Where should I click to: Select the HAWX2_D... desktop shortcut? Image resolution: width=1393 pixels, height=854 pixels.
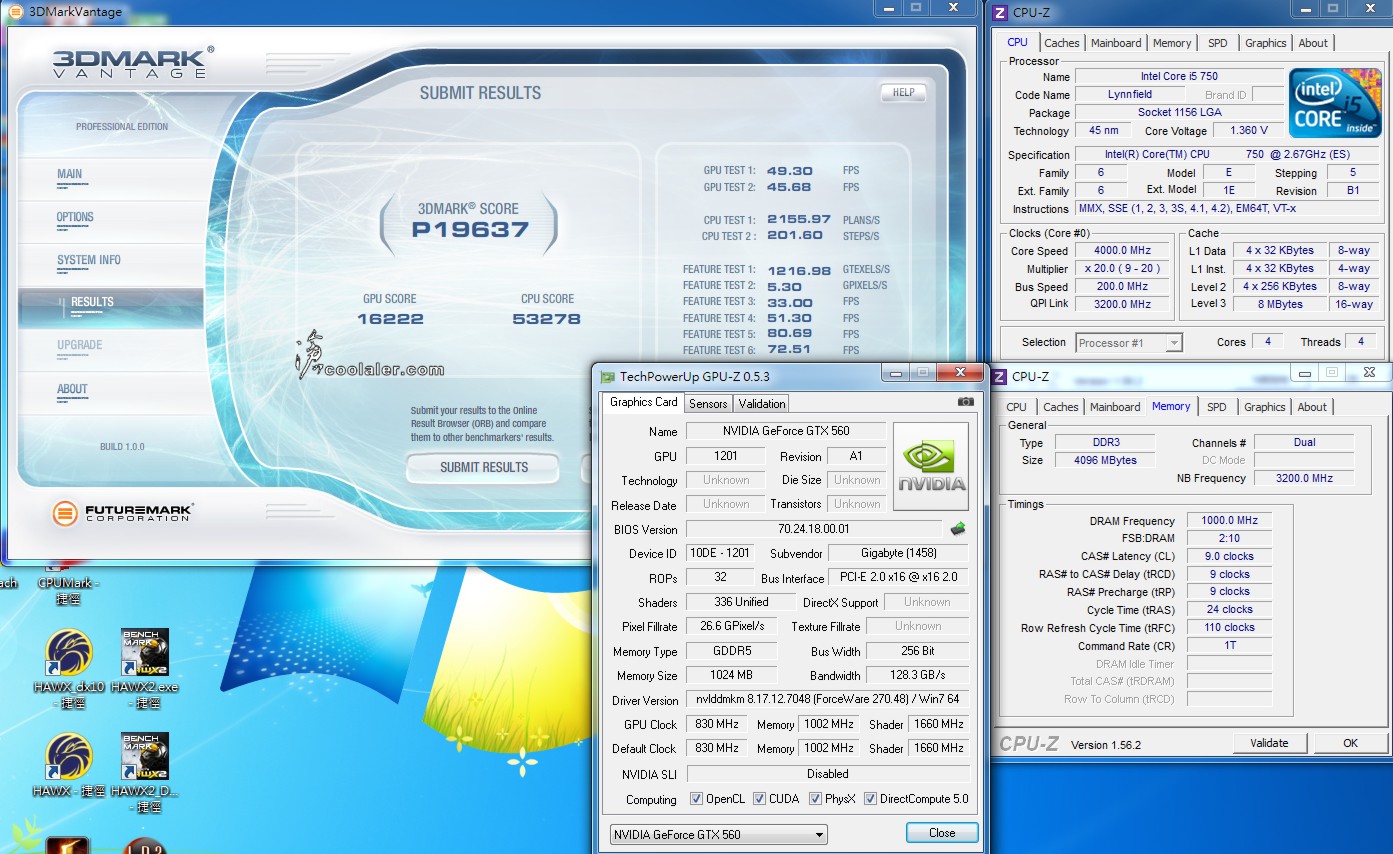click(x=146, y=773)
